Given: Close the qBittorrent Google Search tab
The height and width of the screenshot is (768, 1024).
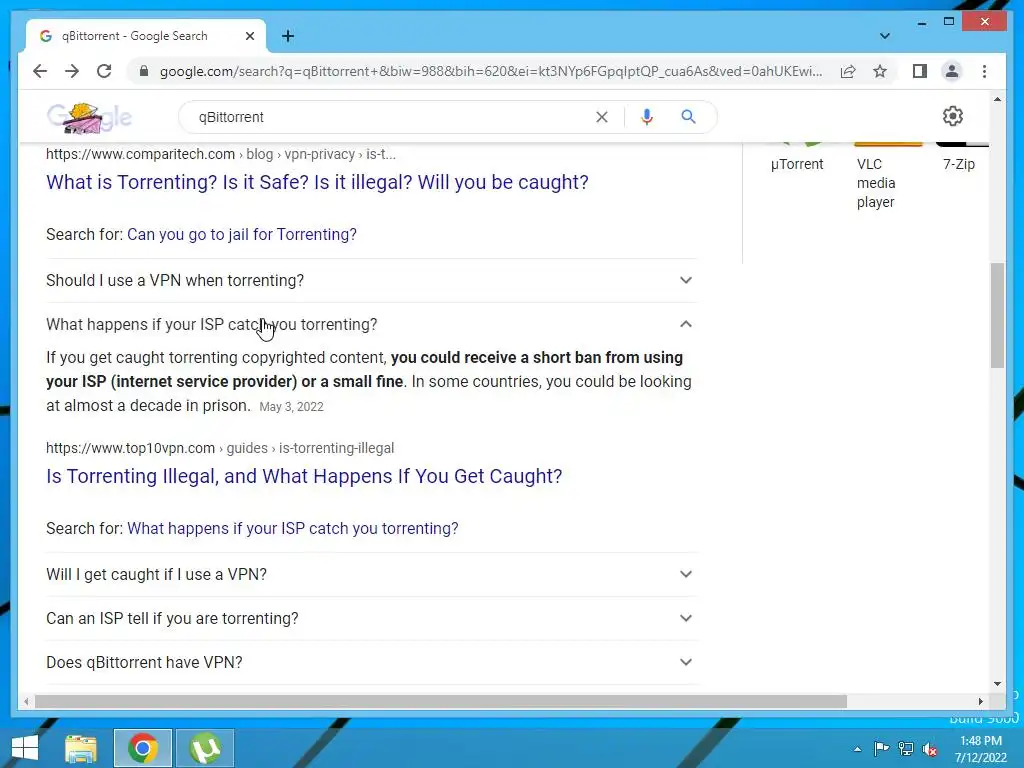Looking at the screenshot, I should tap(249, 36).
